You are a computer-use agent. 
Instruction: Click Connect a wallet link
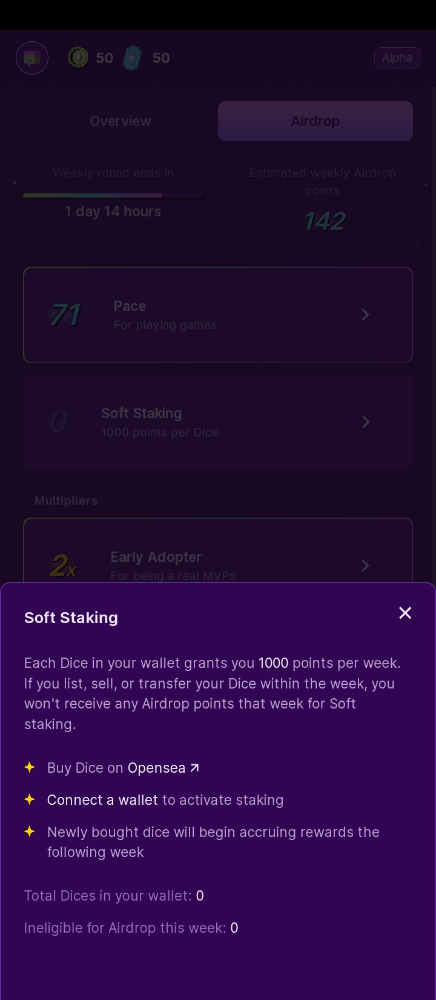coord(103,800)
